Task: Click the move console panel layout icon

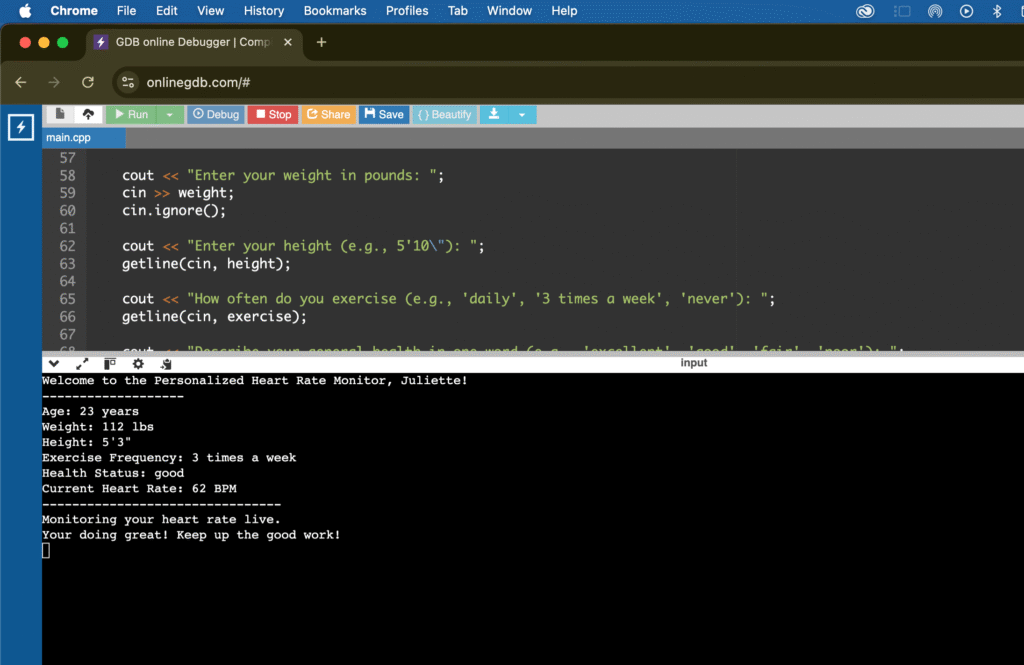Action: click(x=109, y=363)
